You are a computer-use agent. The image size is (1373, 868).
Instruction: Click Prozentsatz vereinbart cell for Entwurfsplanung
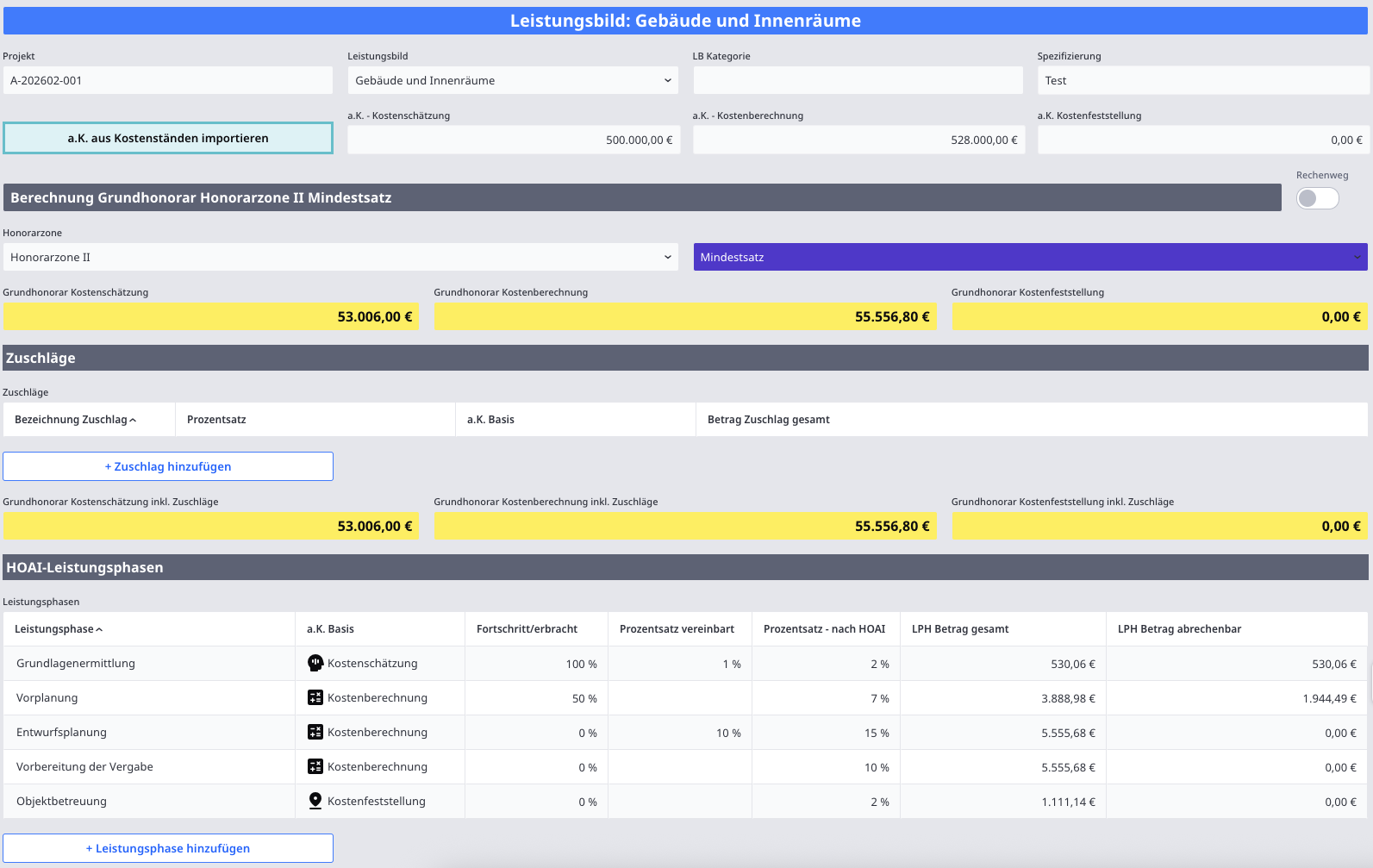tap(679, 733)
